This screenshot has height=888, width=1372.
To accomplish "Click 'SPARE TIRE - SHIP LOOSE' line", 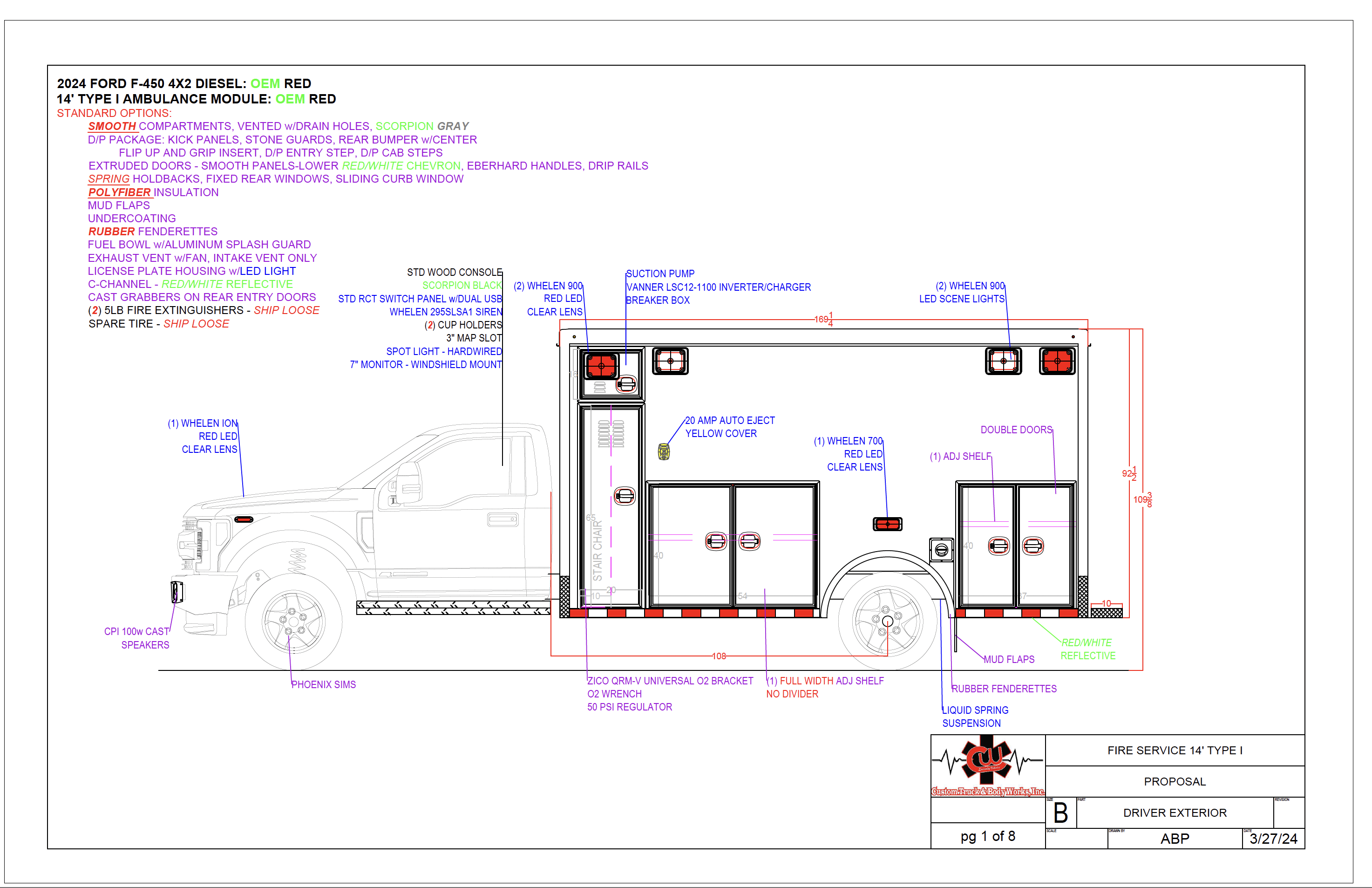I will pos(158,323).
